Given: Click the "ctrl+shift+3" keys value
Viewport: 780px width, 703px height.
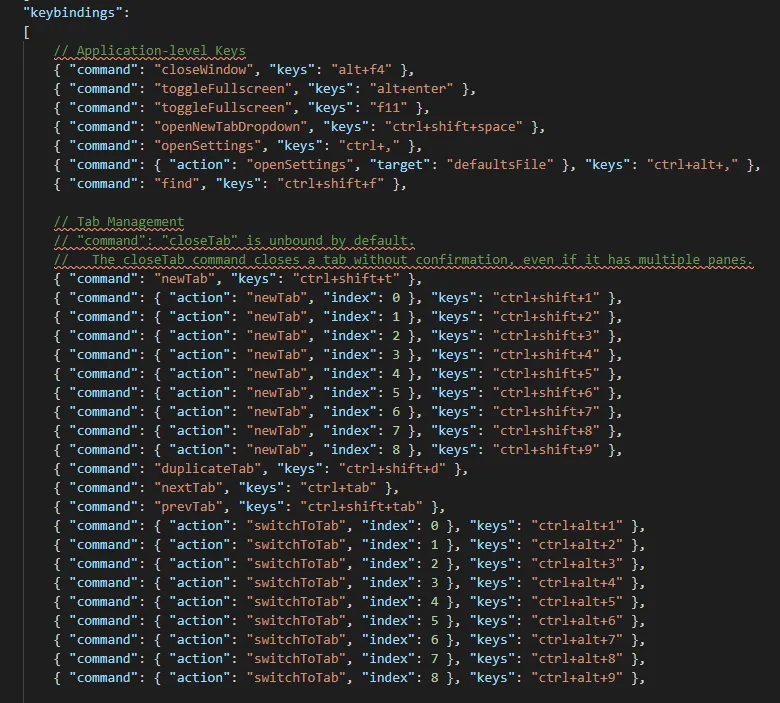Looking at the screenshot, I should pos(546,336).
